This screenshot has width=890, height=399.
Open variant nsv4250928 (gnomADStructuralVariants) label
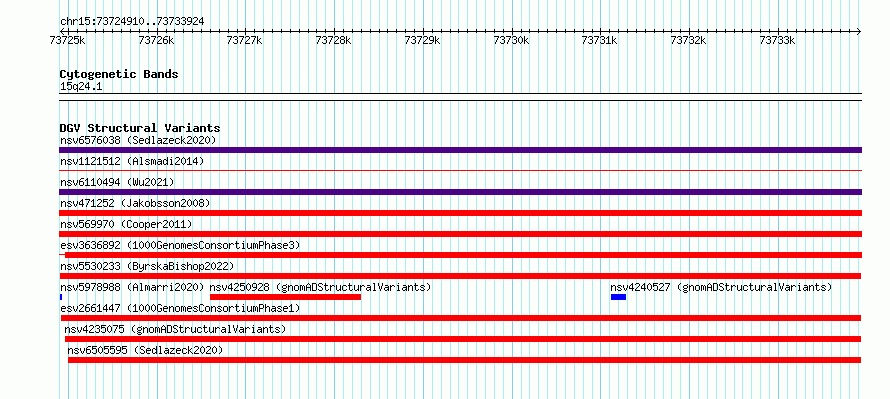321,287
